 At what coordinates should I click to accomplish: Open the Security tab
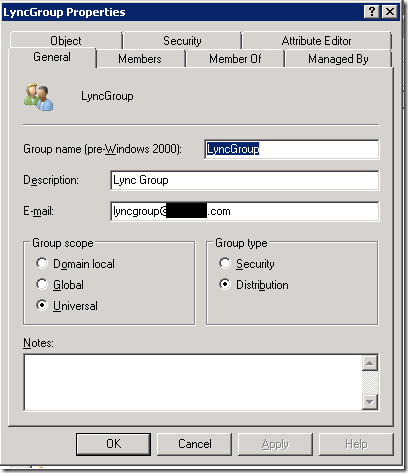(182, 41)
